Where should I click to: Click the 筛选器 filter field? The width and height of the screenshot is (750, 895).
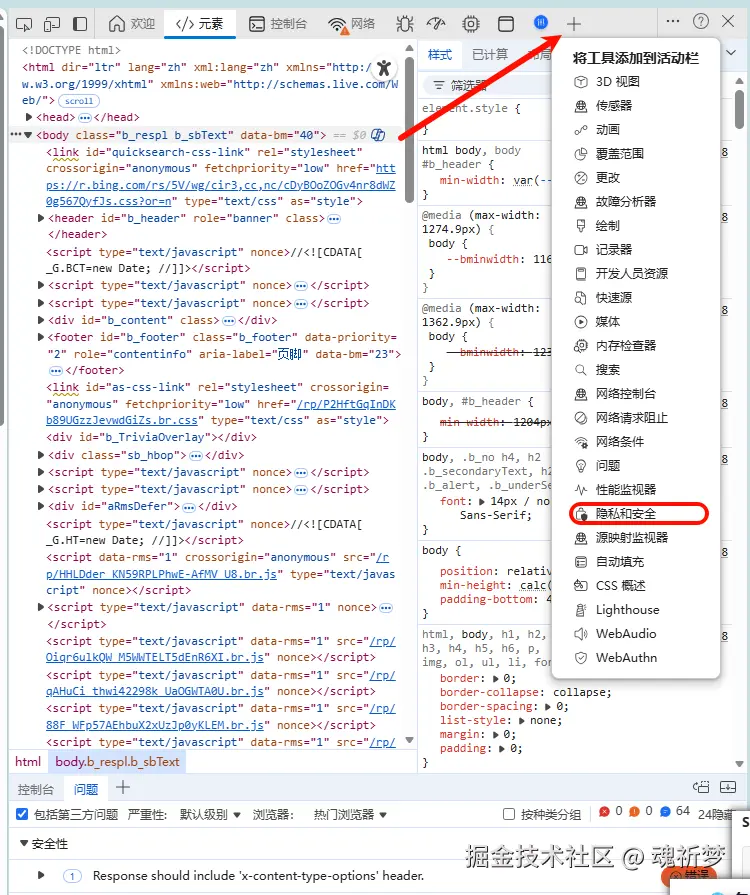(x=486, y=86)
